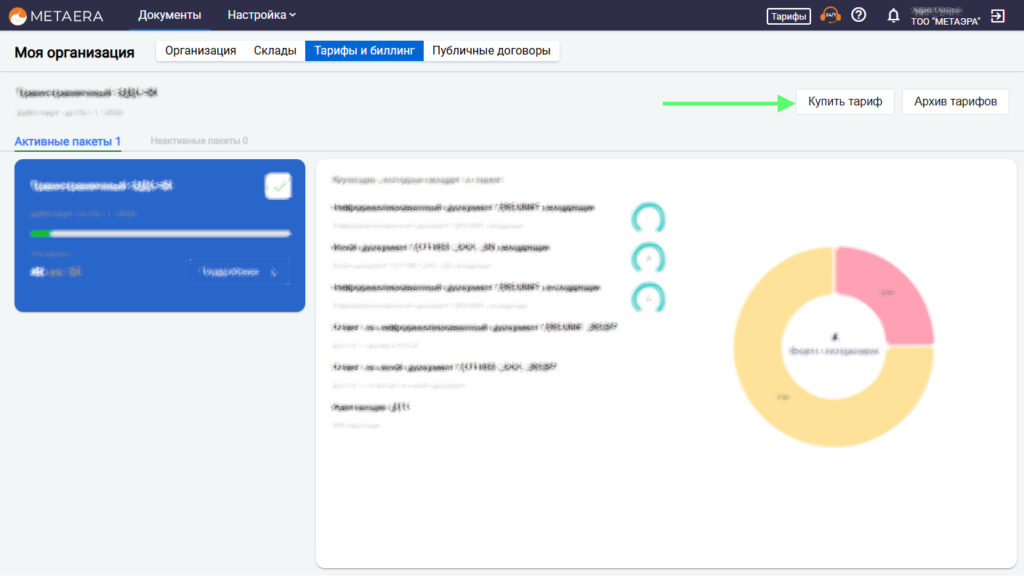Image resolution: width=1024 pixels, height=577 pixels.
Task: Select the Организация tab
Action: point(200,51)
